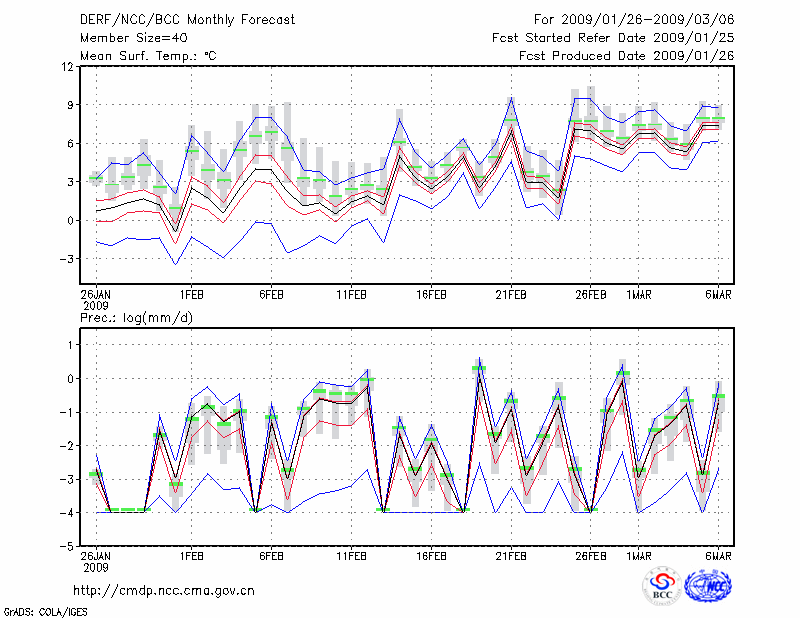The image size is (800, 618).
Task: Click the 12 label on temperature y-axis
Action: coord(68,67)
